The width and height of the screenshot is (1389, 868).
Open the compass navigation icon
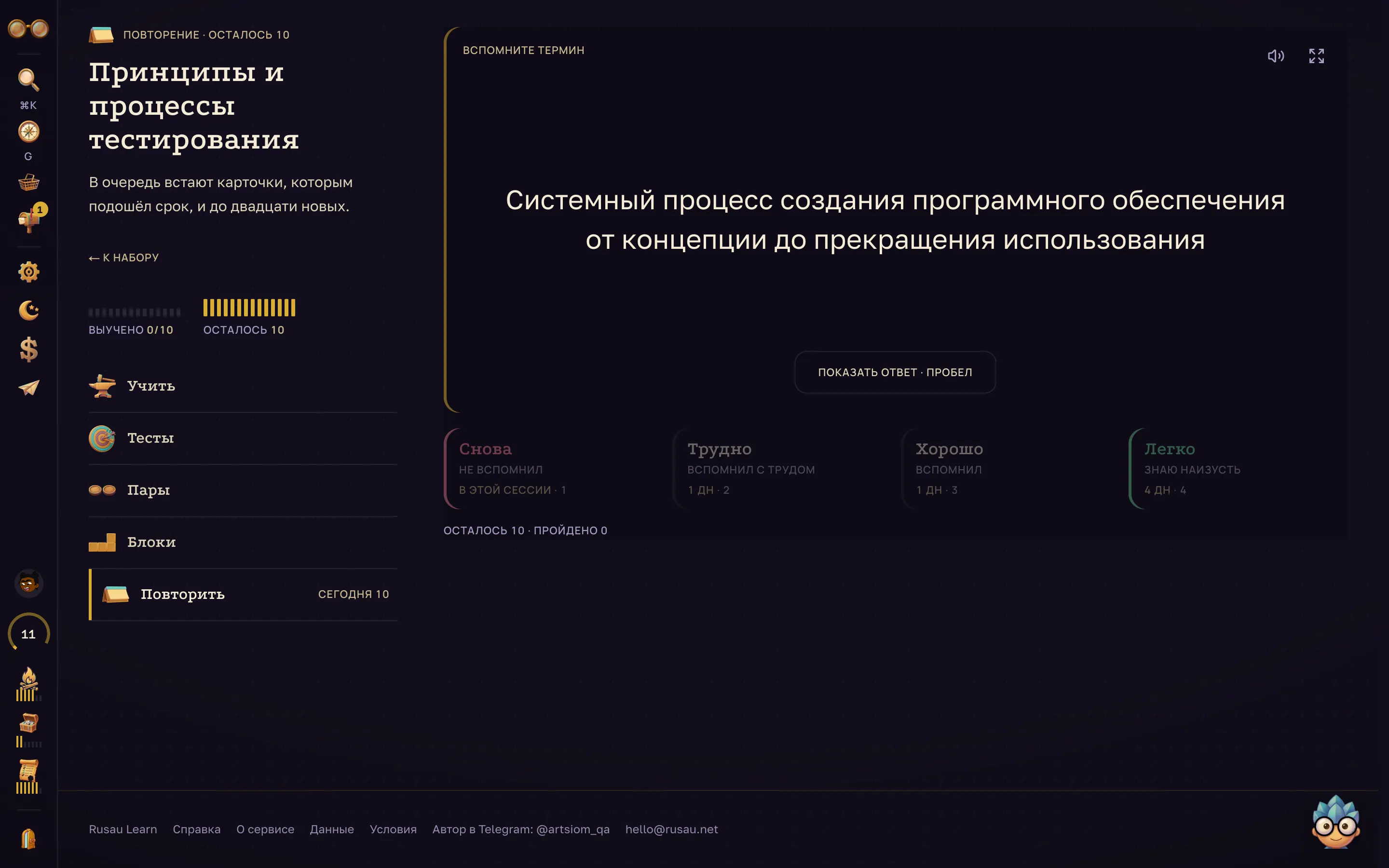click(28, 132)
